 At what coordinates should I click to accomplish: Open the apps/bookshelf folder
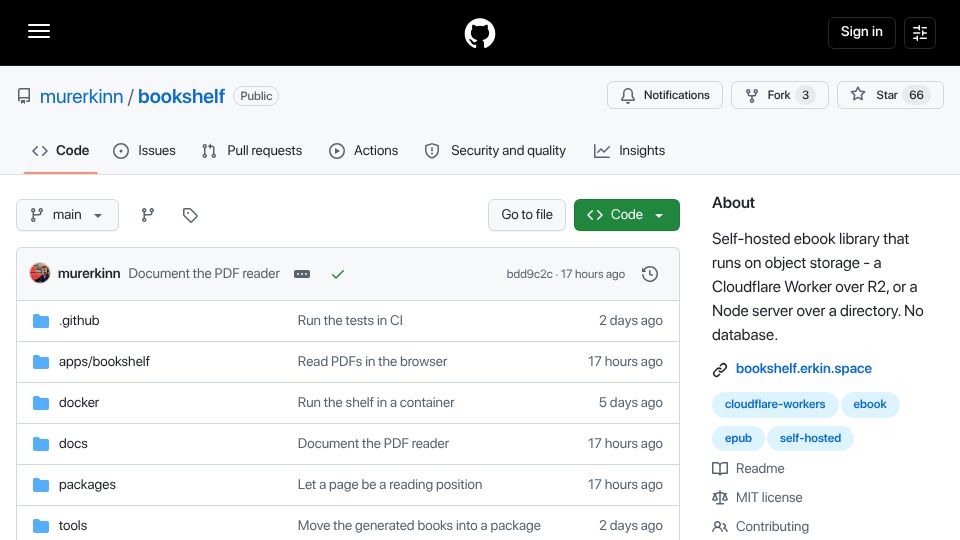[104, 361]
